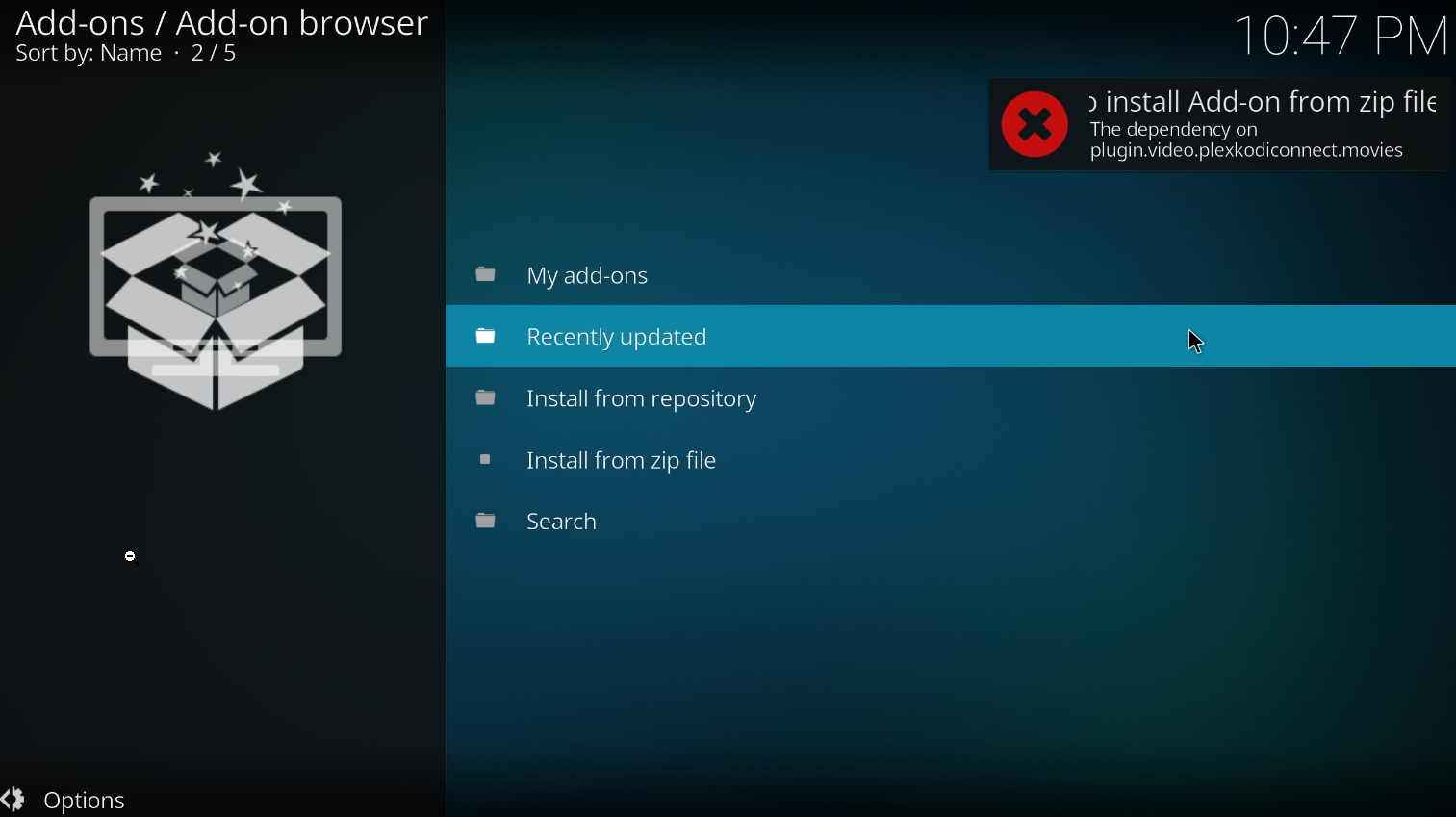Open Install from repository
This screenshot has width=1456, height=817.
click(x=951, y=398)
